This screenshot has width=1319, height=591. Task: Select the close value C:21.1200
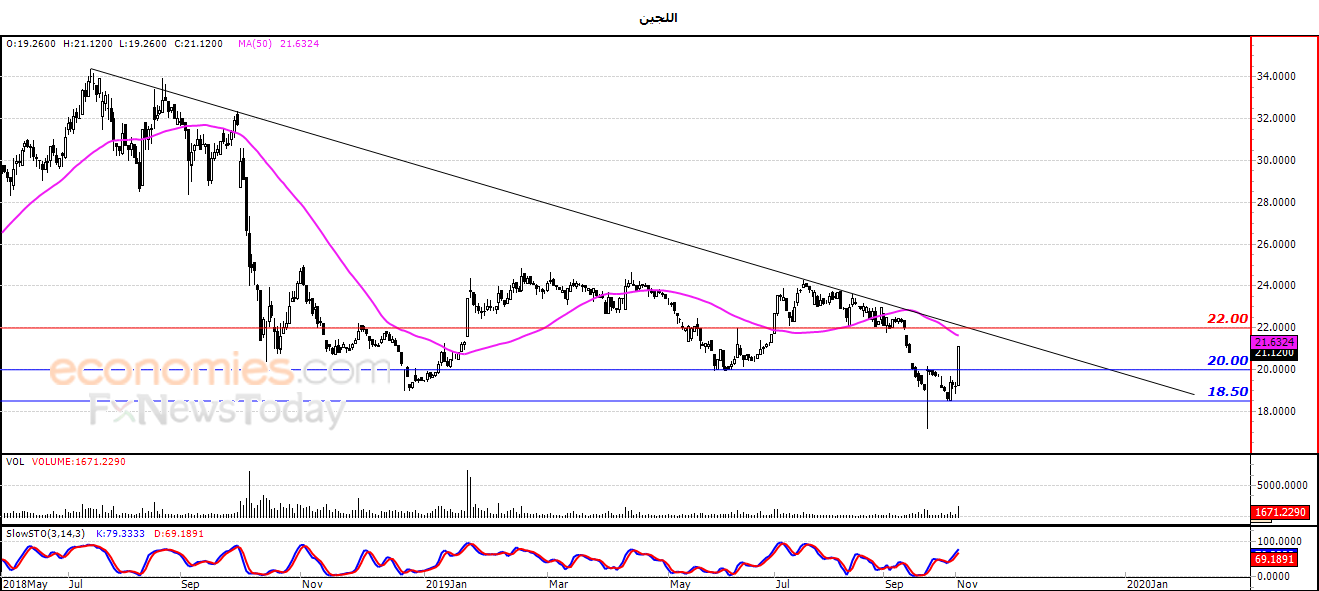[200, 44]
